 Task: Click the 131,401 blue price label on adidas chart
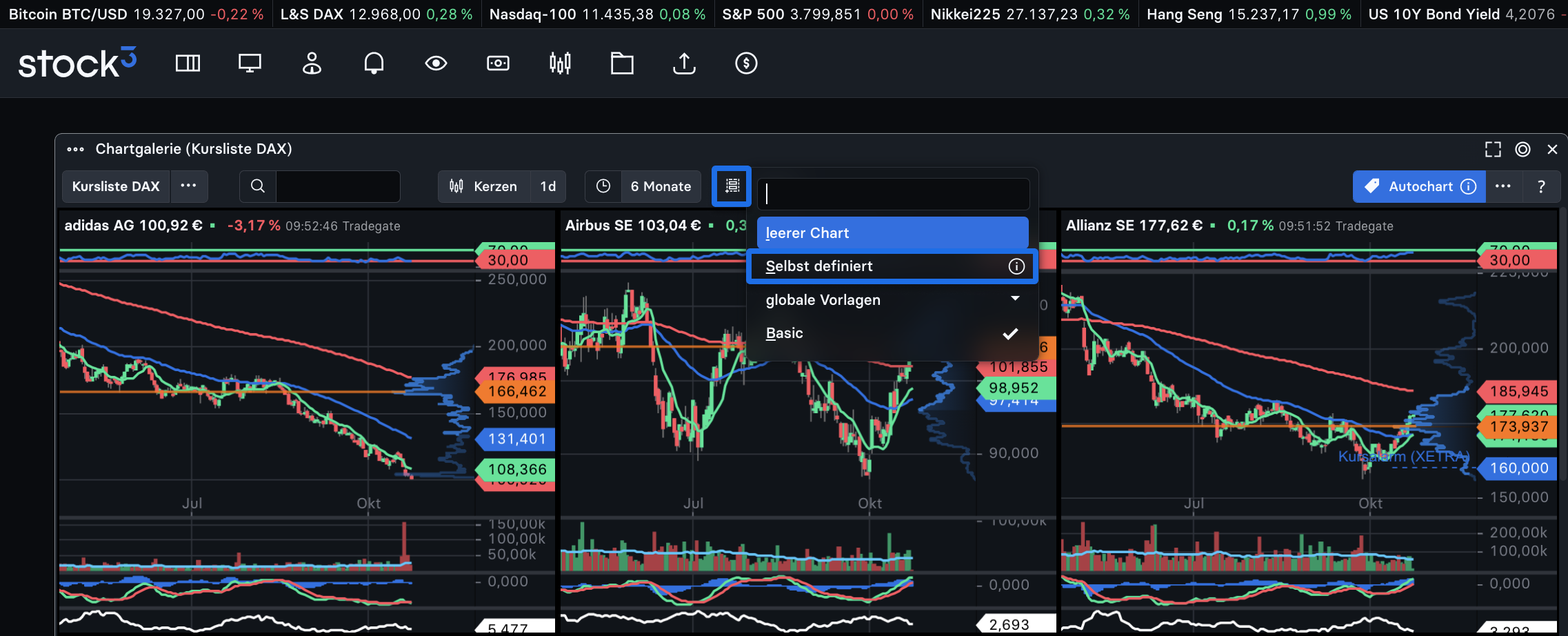click(x=516, y=439)
